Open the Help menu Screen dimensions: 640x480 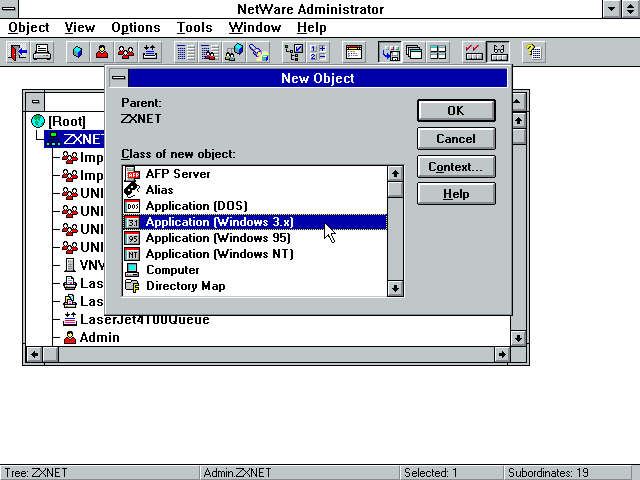312,28
